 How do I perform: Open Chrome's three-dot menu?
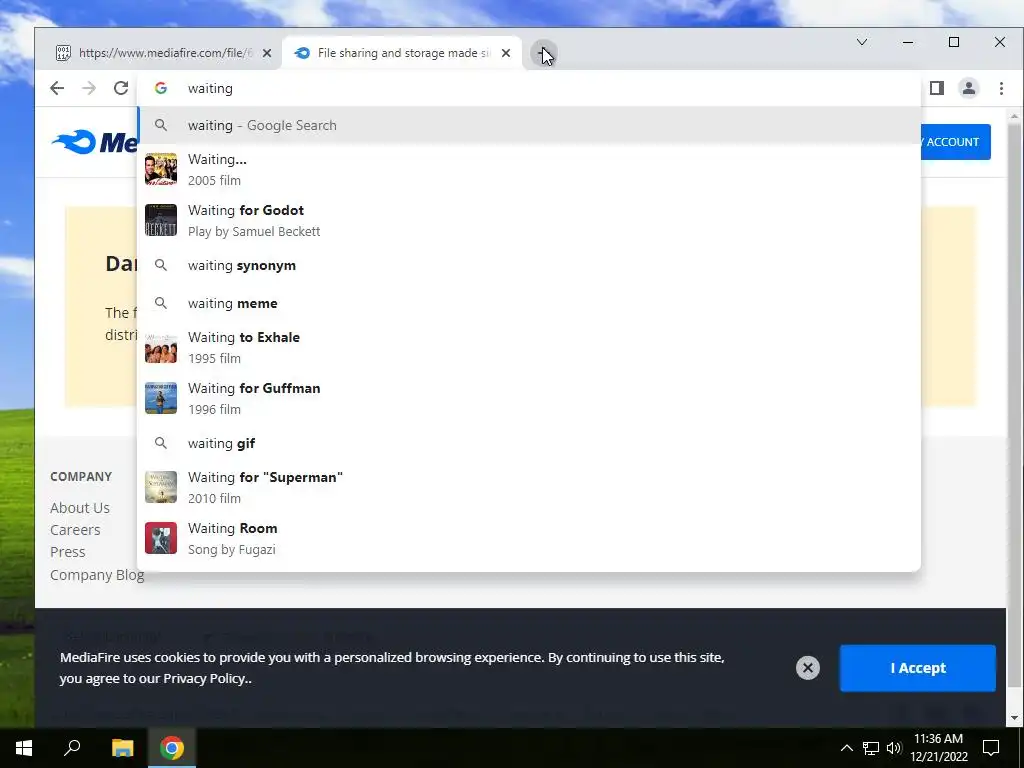1001,88
